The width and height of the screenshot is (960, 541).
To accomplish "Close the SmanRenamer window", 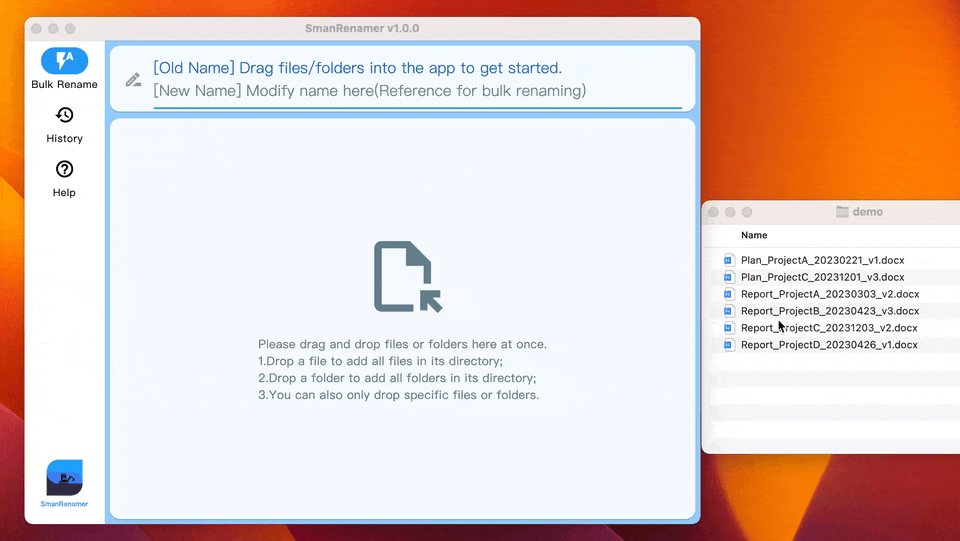I will [x=37, y=29].
